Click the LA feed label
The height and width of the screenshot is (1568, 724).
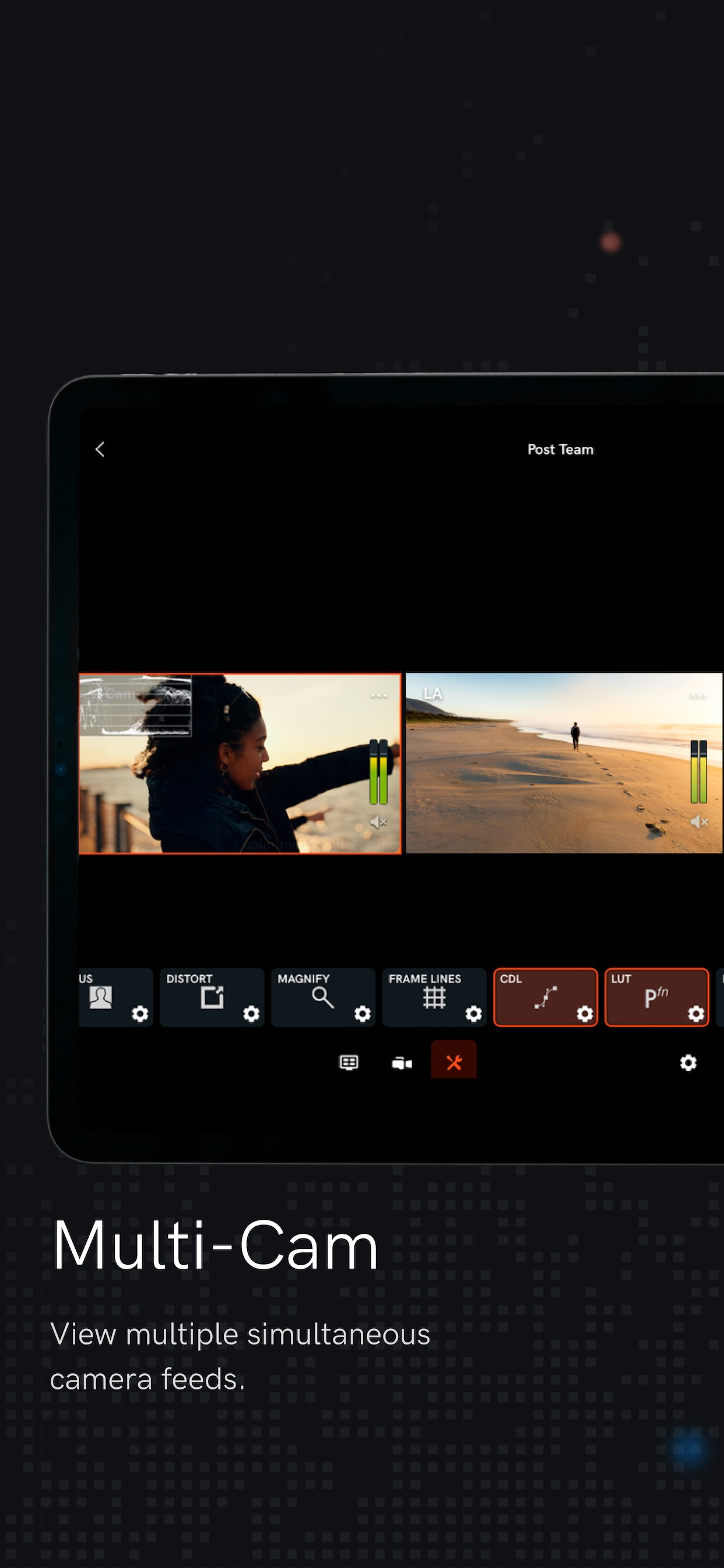[x=433, y=694]
